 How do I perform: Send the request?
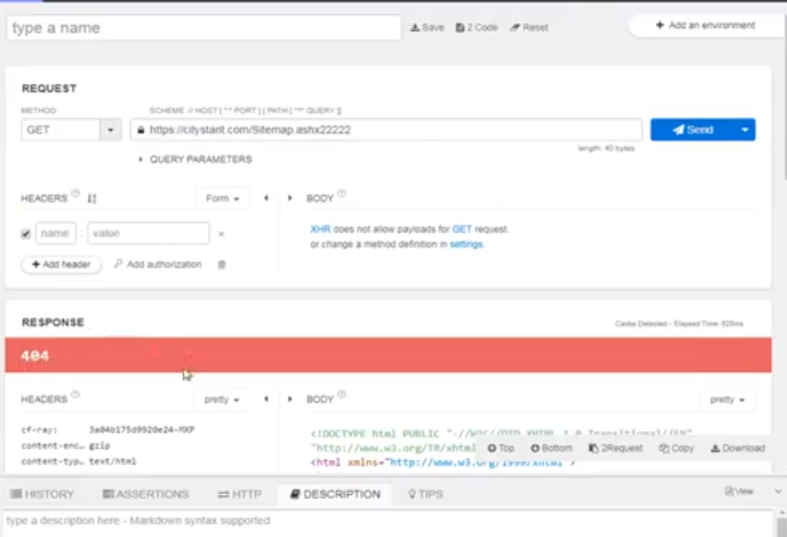693,130
